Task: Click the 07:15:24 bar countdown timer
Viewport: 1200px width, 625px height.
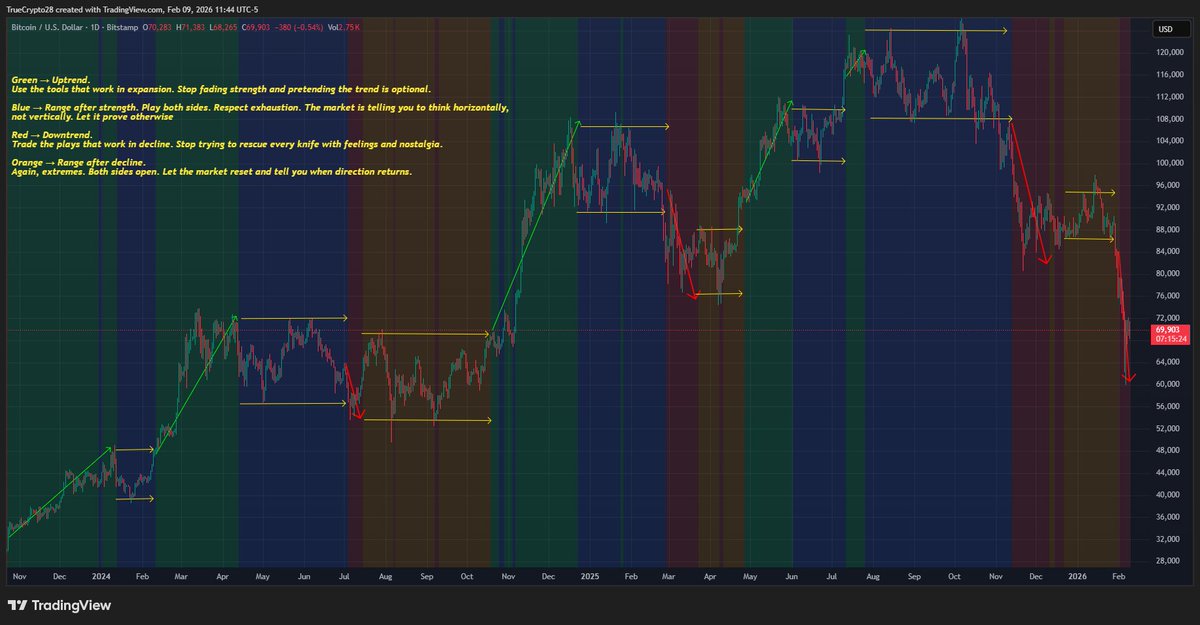Action: (1169, 339)
